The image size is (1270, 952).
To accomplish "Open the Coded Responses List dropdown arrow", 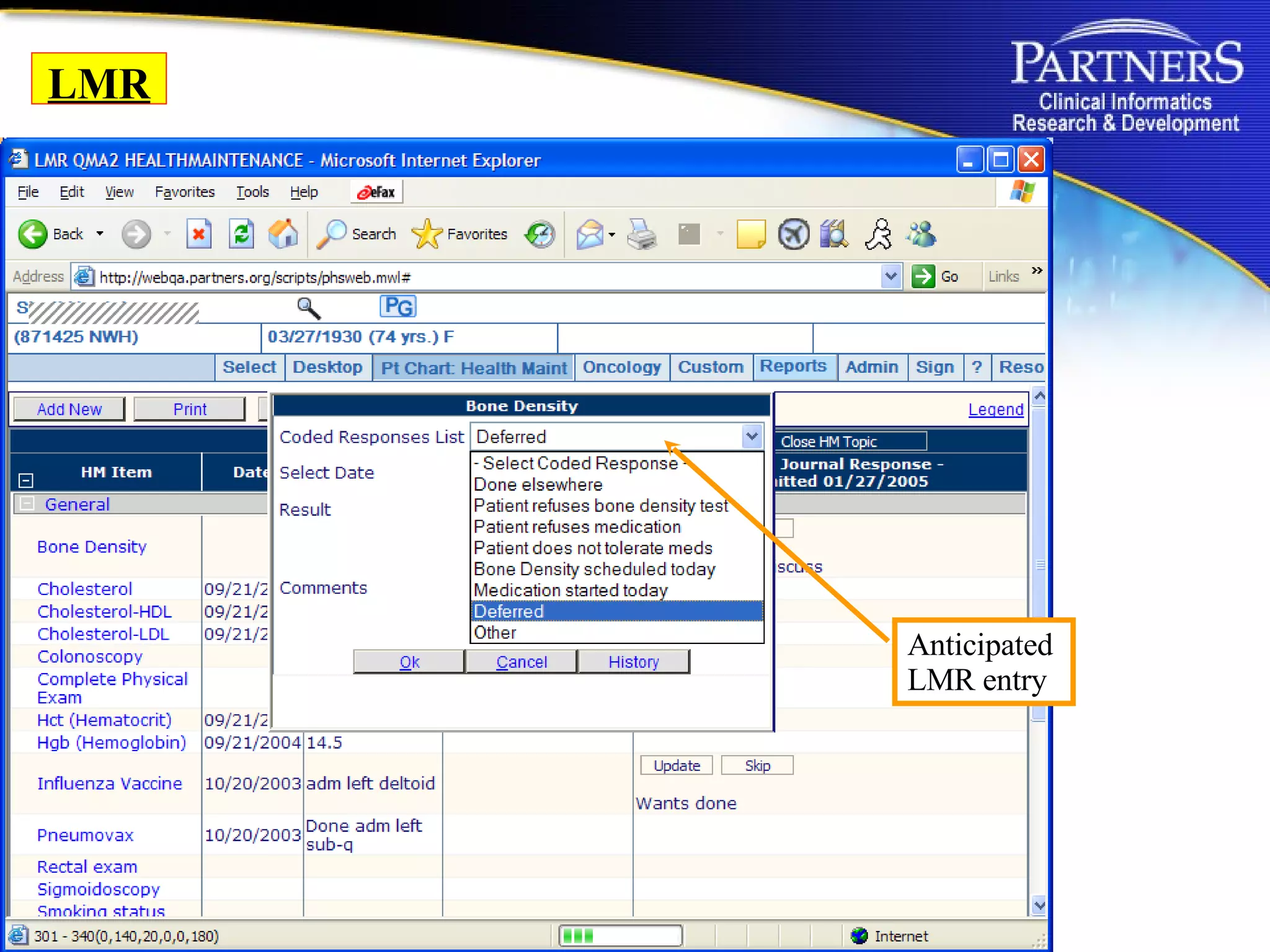I will pyautogui.click(x=752, y=437).
